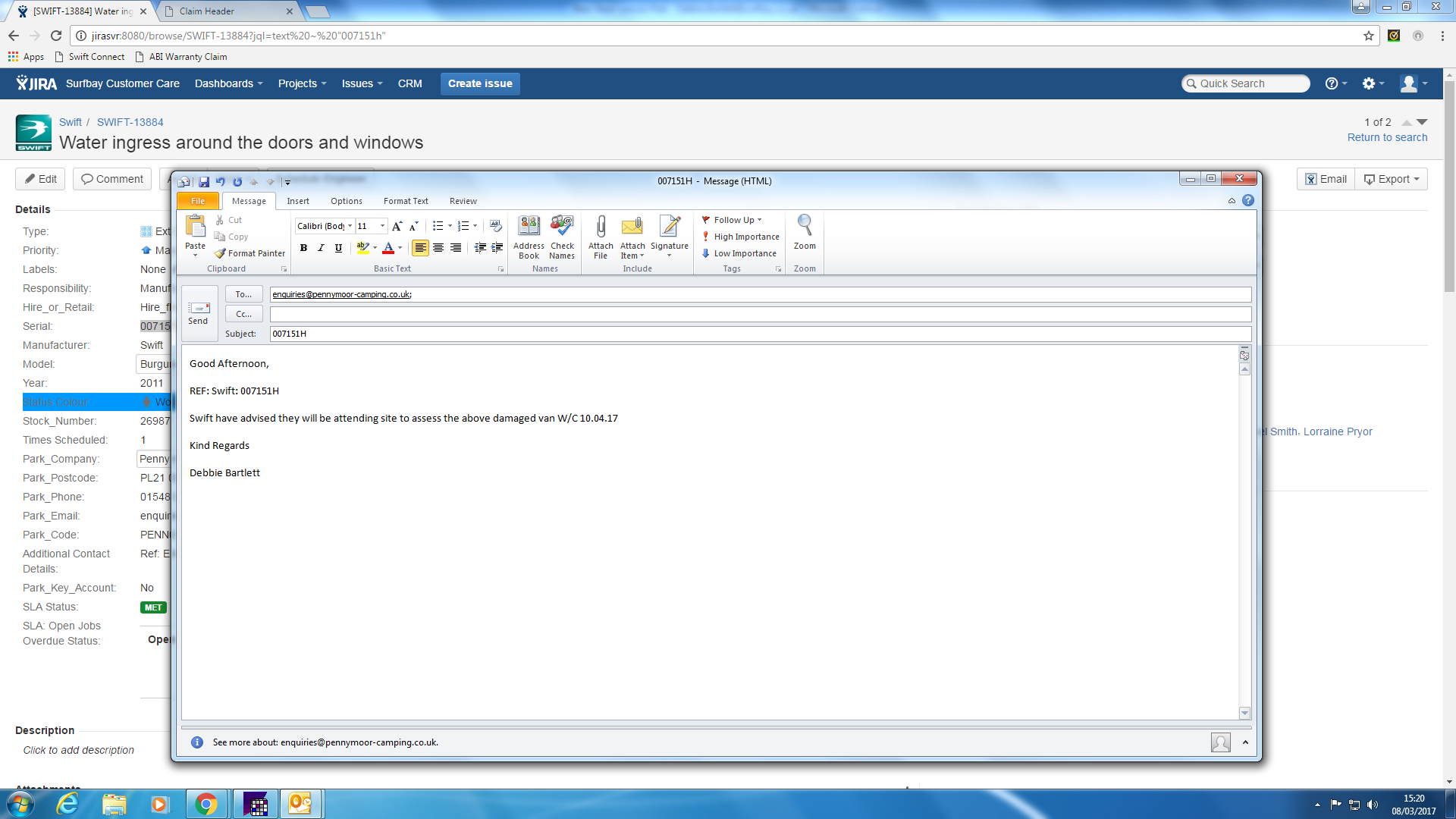Save the message with the floppy disk icon

(204, 181)
